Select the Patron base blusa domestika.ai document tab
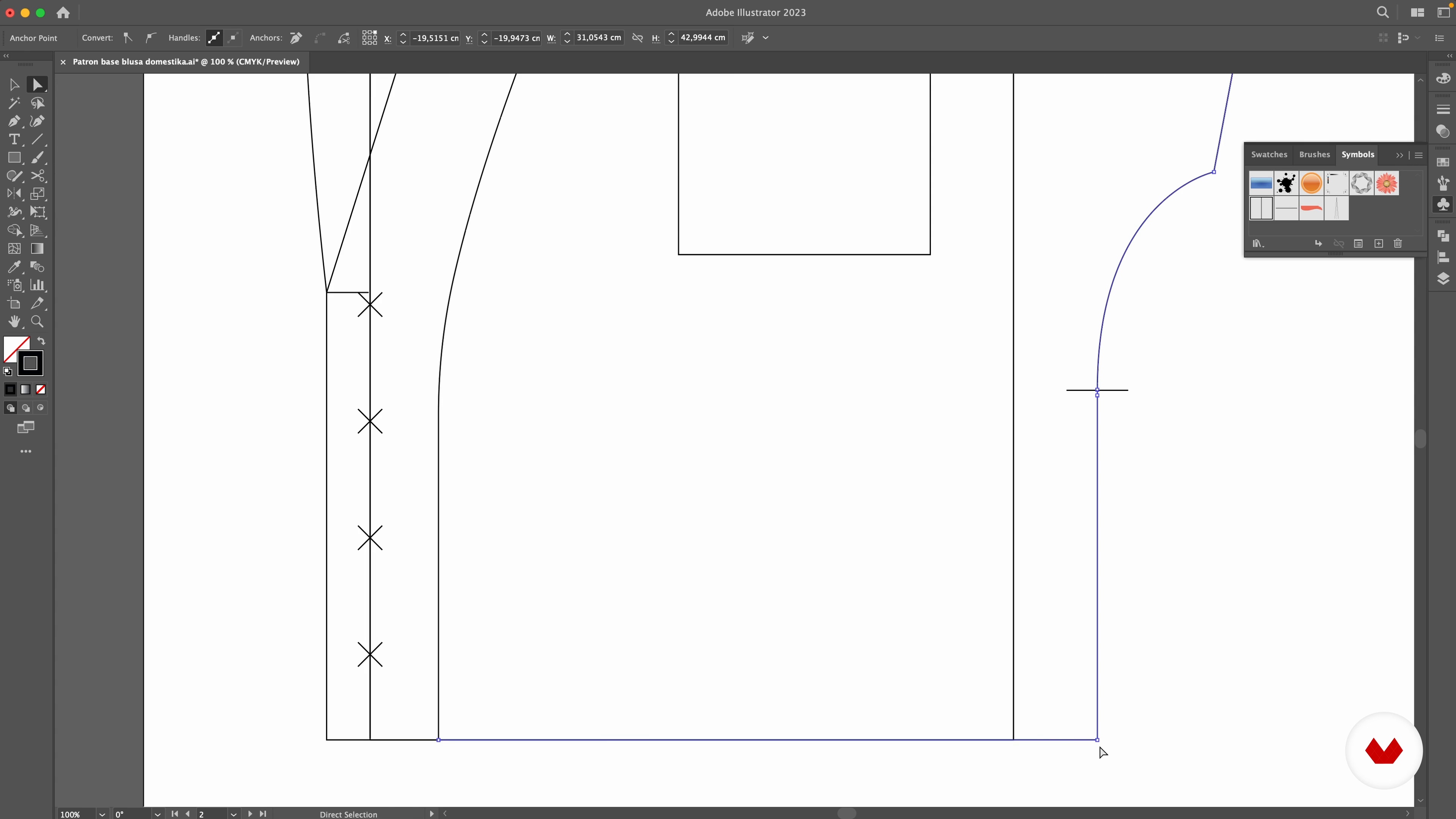The height and width of the screenshot is (819, 1456). tap(186, 61)
